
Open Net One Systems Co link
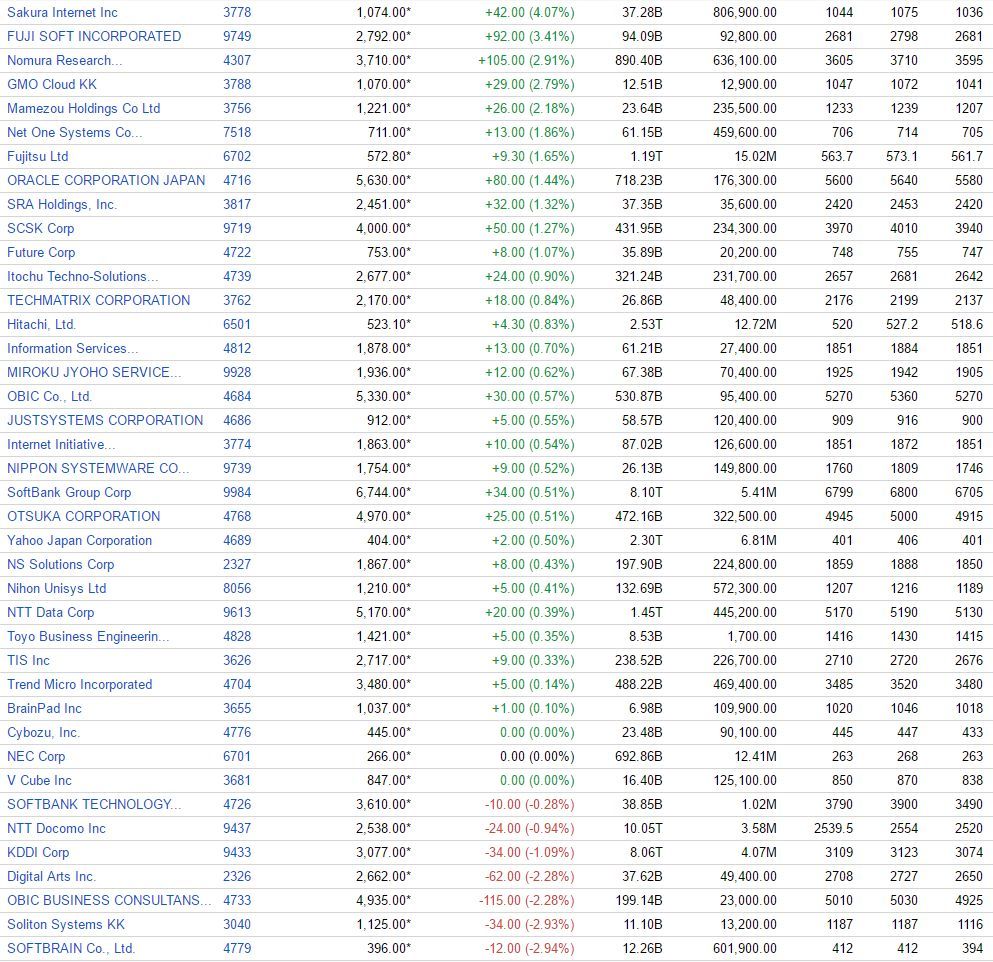(x=75, y=132)
